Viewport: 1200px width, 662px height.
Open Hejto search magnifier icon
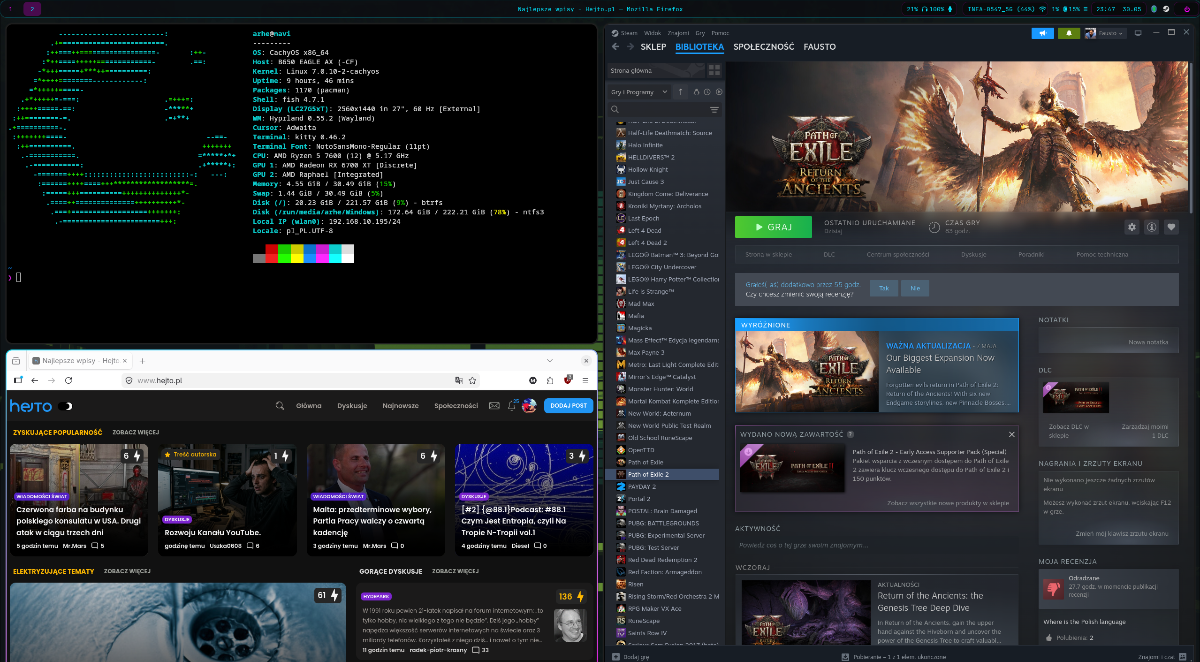point(280,406)
